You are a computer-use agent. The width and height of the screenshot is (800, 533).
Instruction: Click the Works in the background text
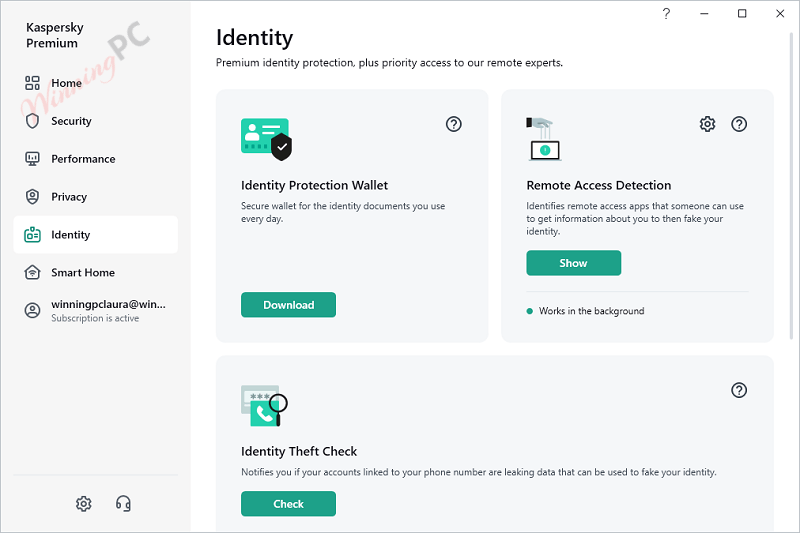pos(591,311)
